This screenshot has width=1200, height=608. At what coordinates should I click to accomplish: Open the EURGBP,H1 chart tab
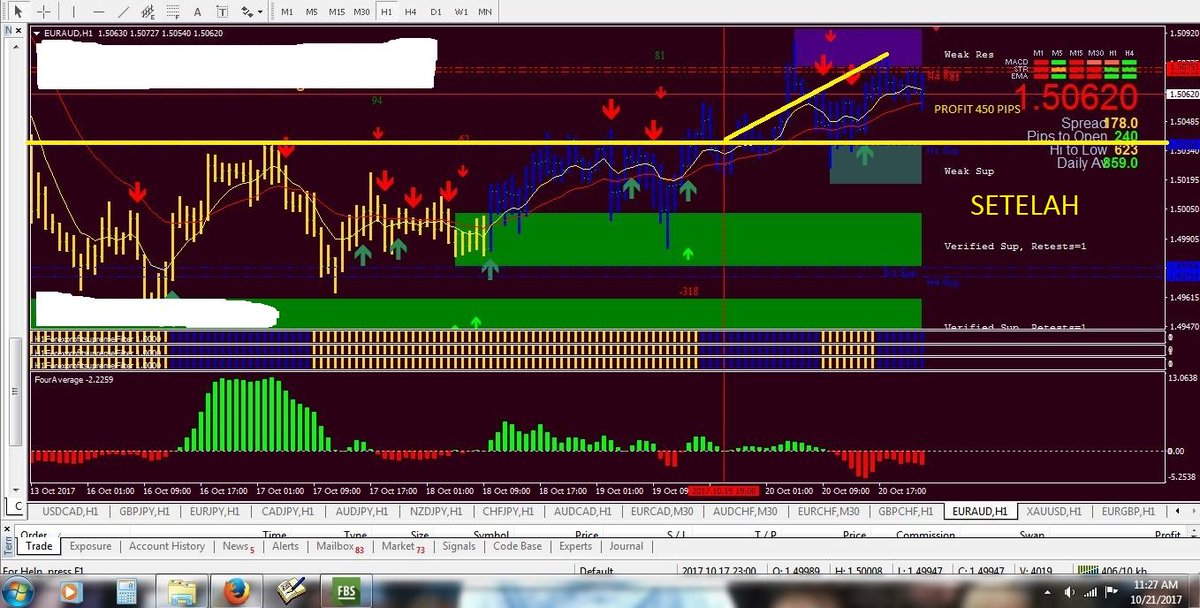coord(1130,511)
